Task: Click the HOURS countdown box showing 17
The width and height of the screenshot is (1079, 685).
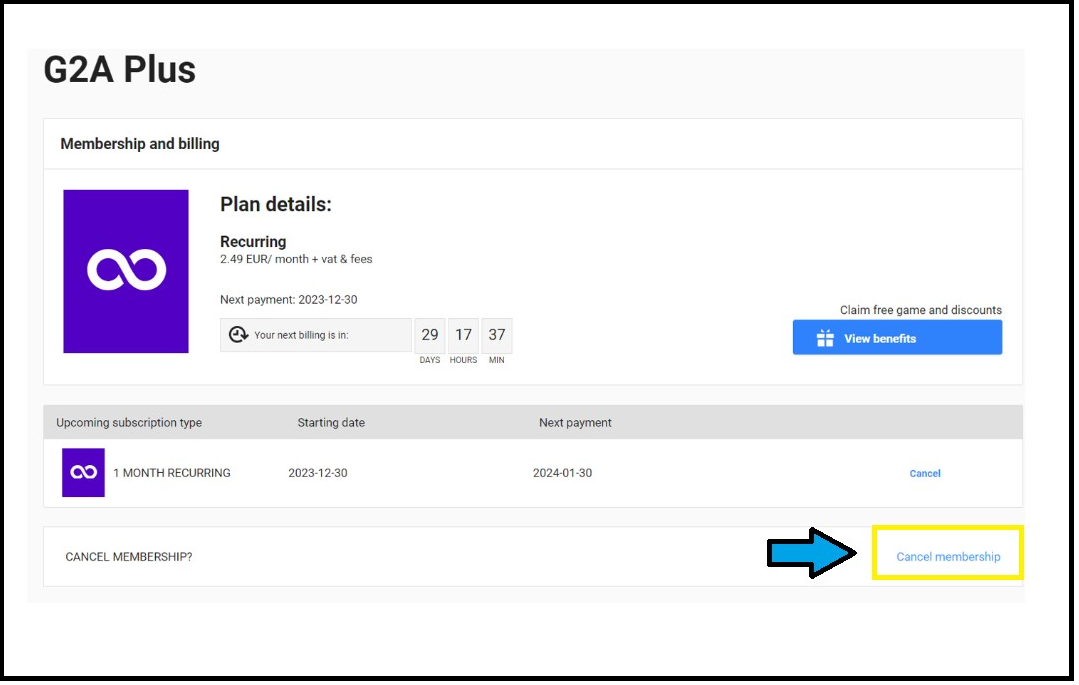Action: 463,336
